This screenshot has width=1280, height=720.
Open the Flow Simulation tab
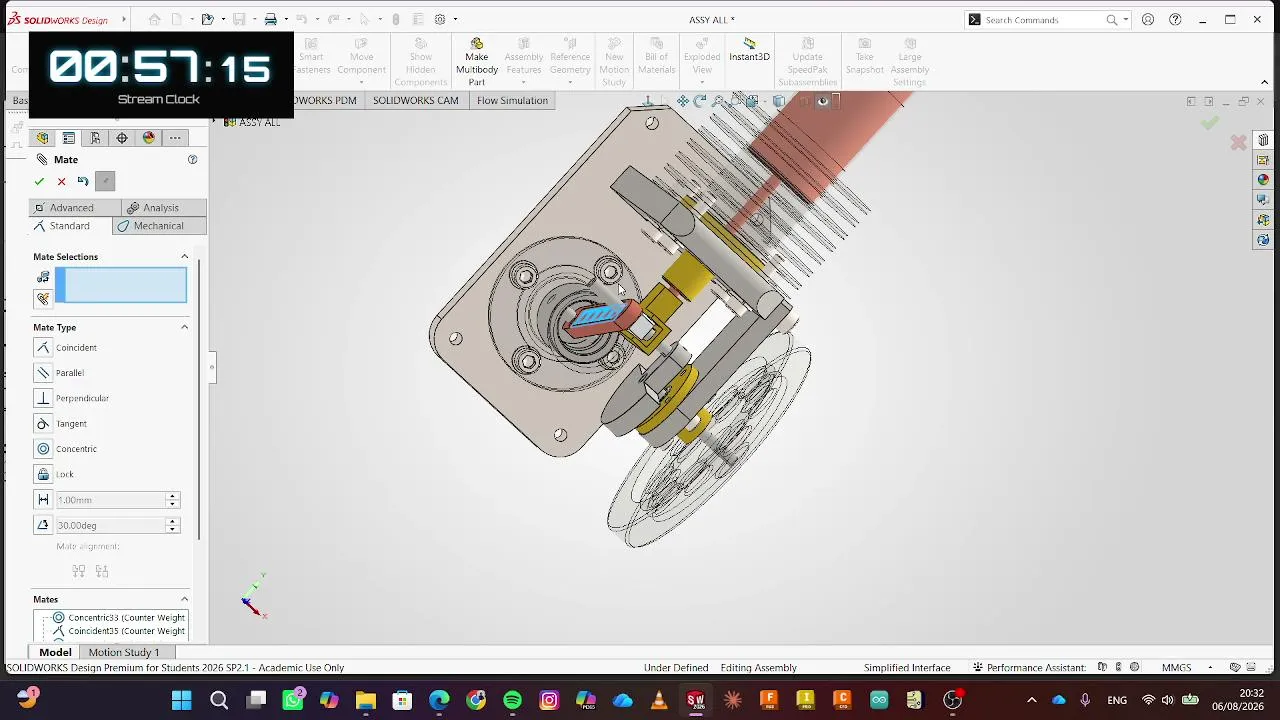click(x=512, y=100)
